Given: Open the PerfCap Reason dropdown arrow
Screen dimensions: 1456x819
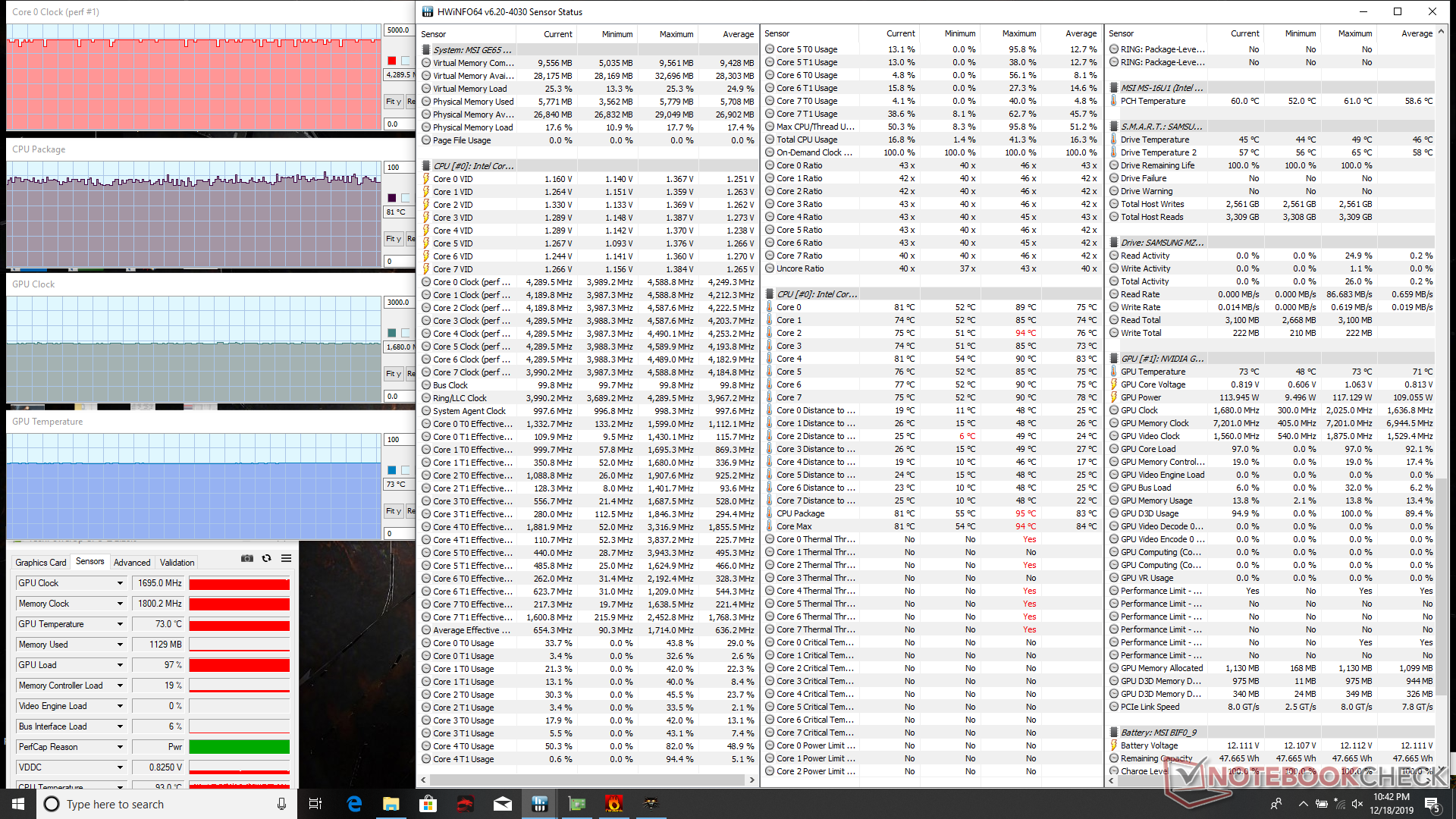Looking at the screenshot, I should 120,747.
